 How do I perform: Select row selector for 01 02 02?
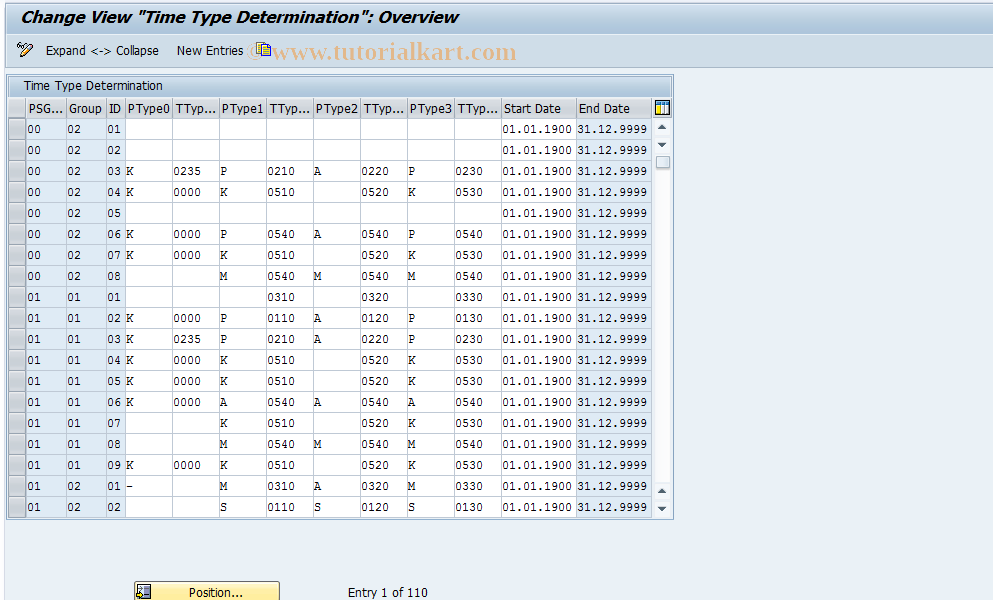(x=17, y=507)
